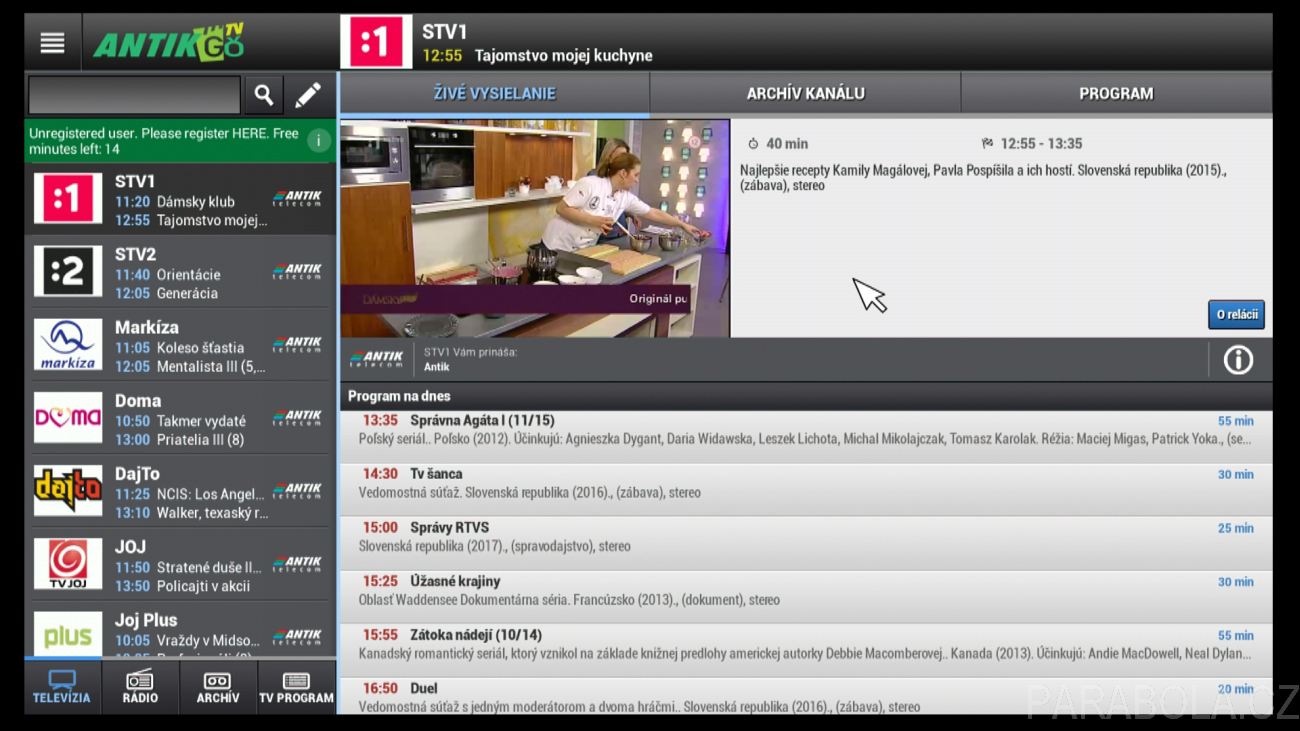Screen dimensions: 1300x731
Task: Click the DajTo channel logo
Action: pos(68,490)
